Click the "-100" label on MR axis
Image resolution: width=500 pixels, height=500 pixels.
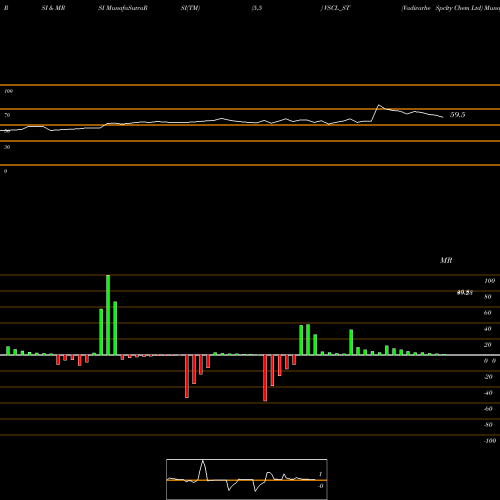pos(490,441)
